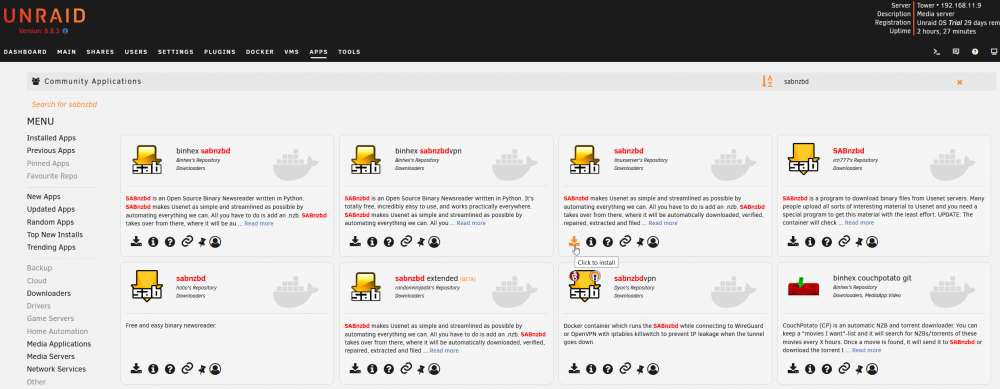Open project link on ich777's SABnzbd card
This screenshot has height=389, width=1000.
coord(844,242)
